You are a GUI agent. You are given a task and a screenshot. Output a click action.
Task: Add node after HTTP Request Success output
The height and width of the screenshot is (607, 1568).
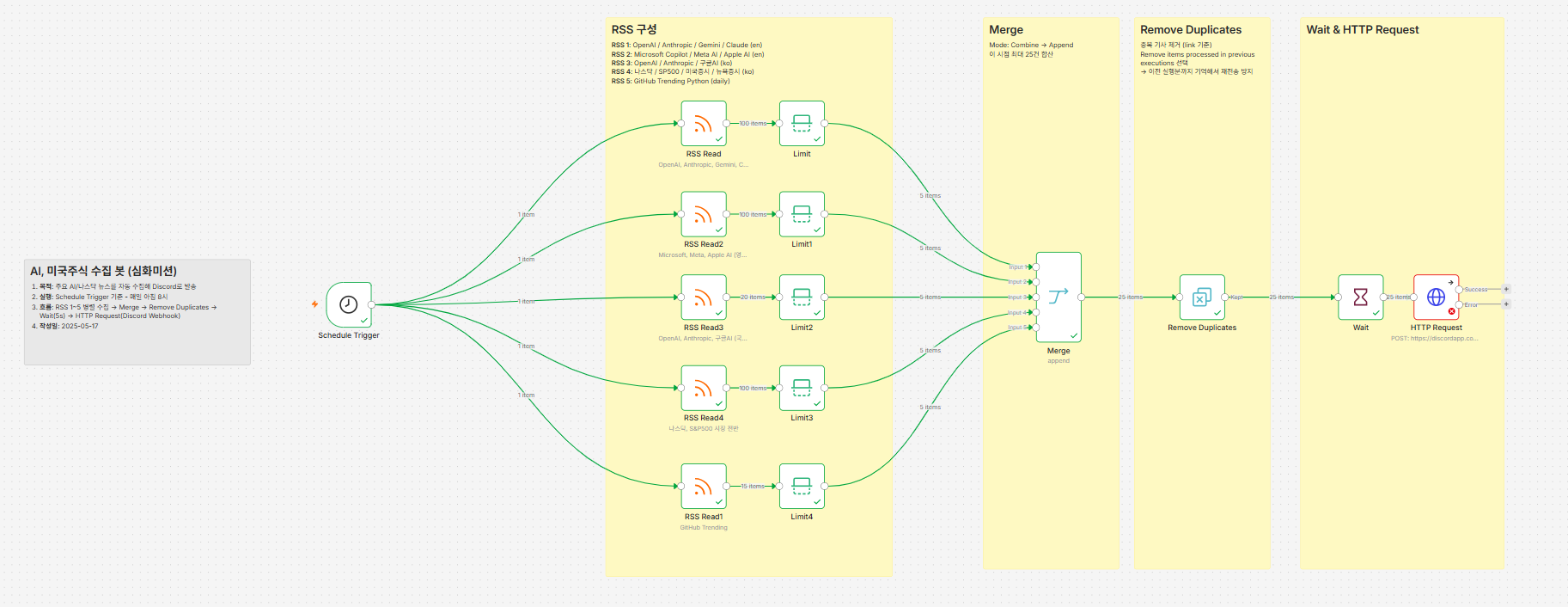pos(1506,290)
